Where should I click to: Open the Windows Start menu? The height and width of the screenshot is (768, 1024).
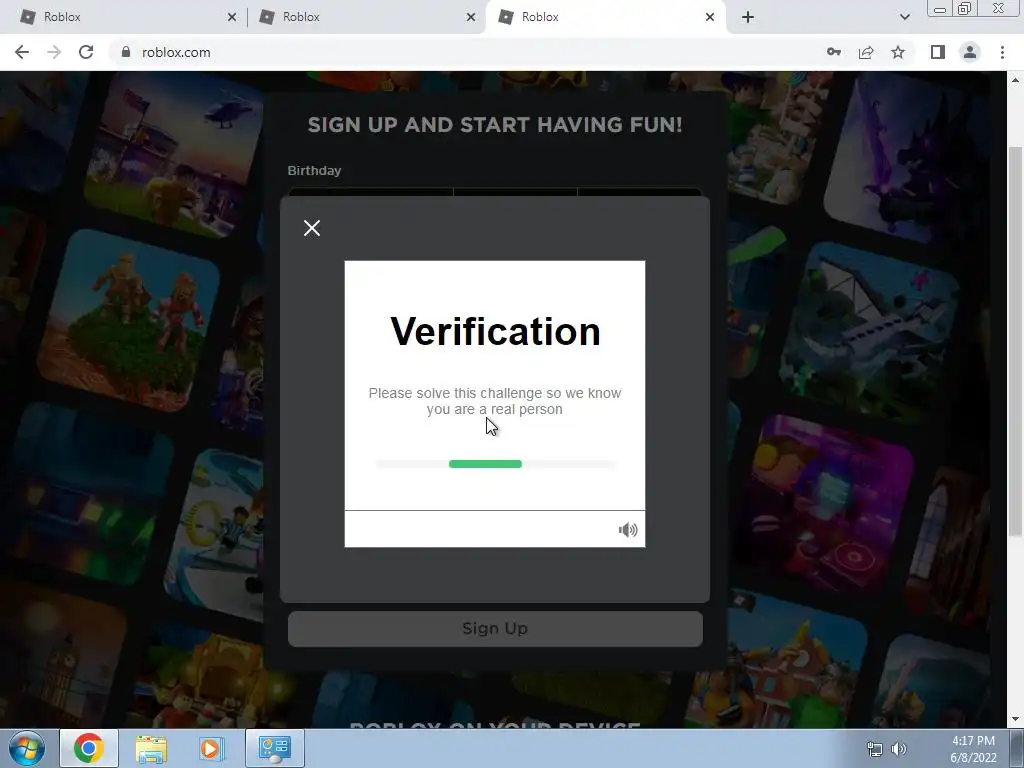point(27,748)
